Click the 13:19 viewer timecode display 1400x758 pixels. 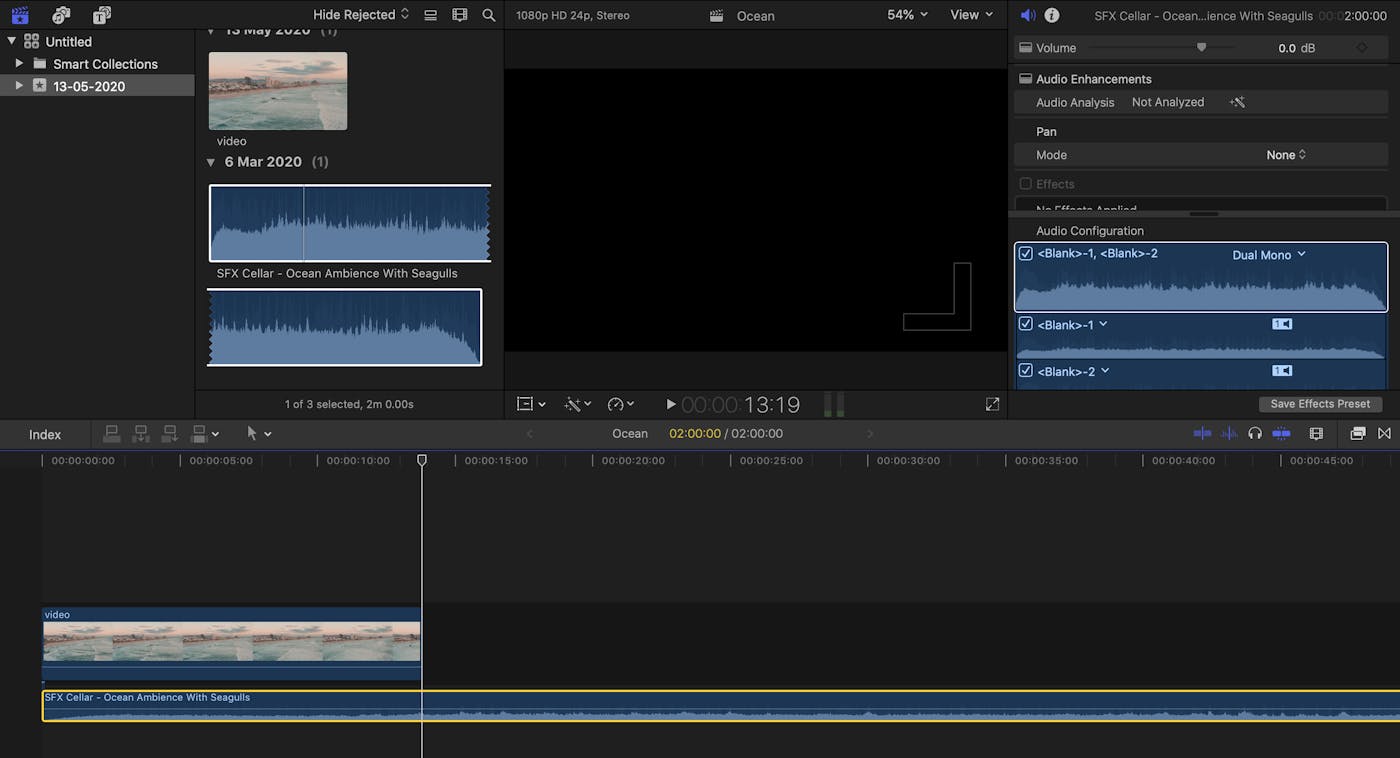[x=741, y=405]
